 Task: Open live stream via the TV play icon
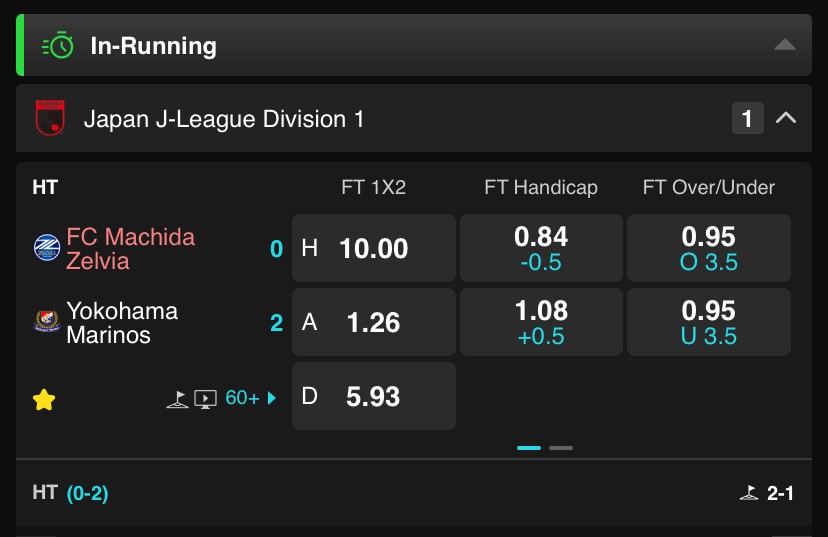205,399
